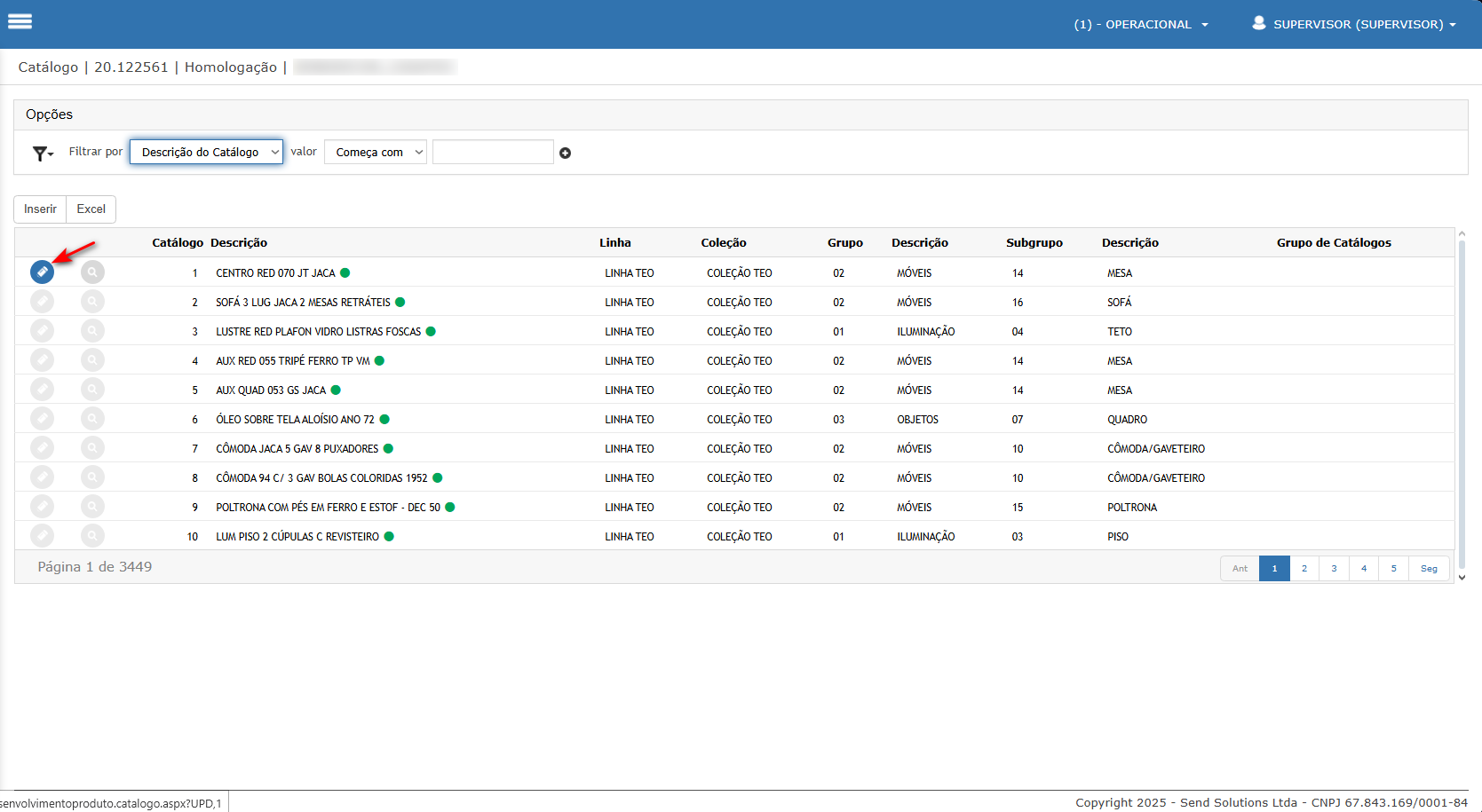1482x812 pixels.
Task: Click the add filter plus icon
Action: click(565, 154)
